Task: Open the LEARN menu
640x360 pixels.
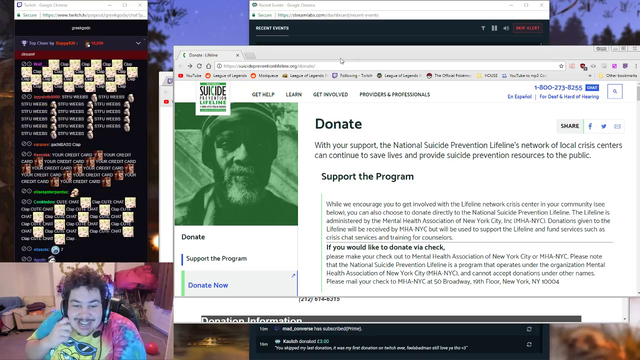Action: coord(294,94)
